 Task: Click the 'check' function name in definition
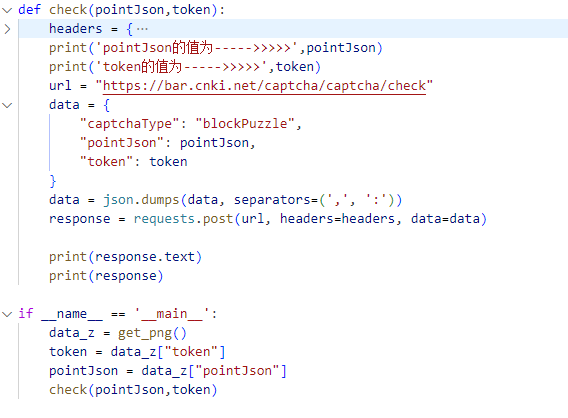point(68,10)
